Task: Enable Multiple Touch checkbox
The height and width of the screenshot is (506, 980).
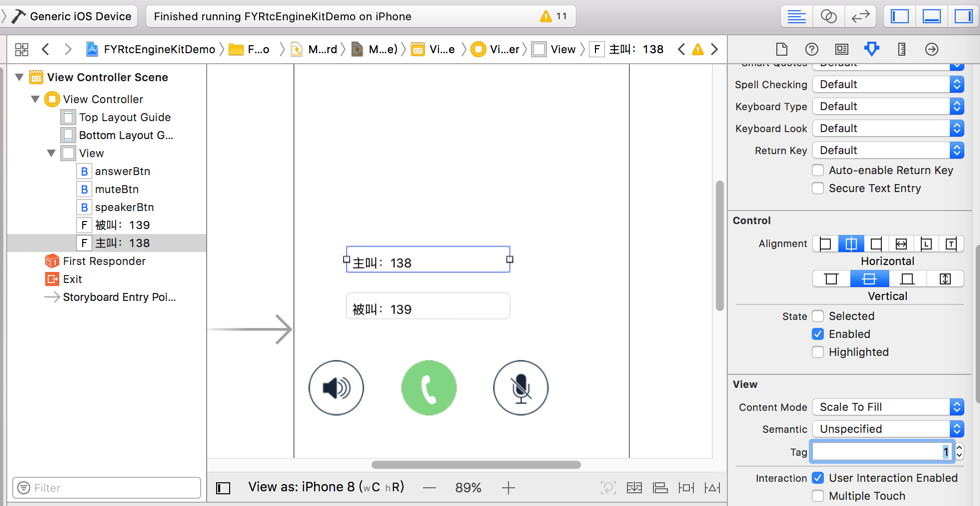Action: 818,496
